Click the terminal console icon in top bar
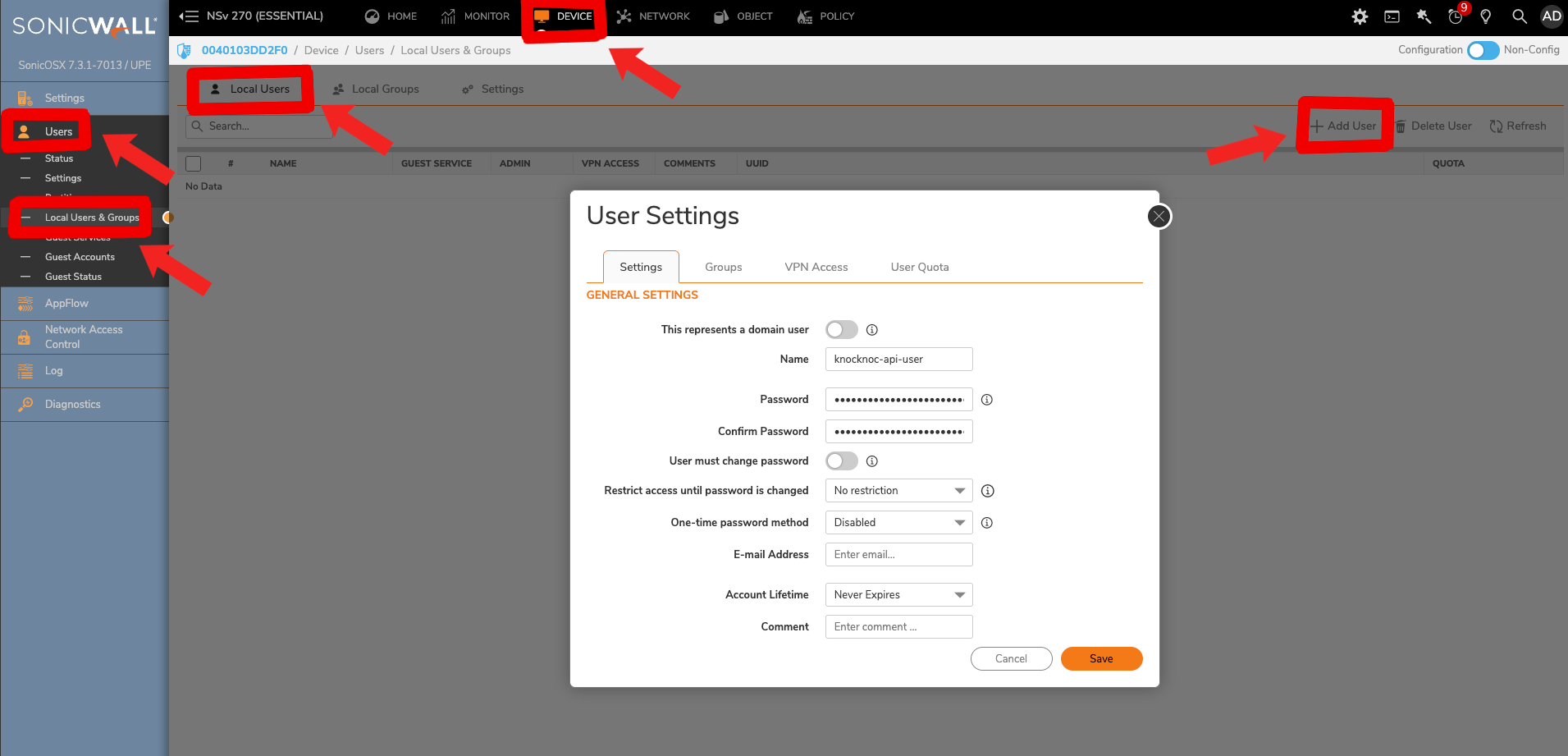 pos(1392,16)
